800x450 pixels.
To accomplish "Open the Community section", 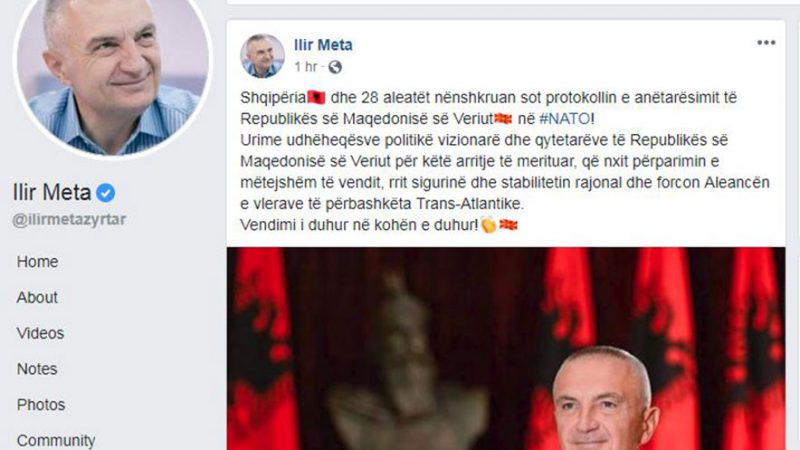I will tap(56, 440).
